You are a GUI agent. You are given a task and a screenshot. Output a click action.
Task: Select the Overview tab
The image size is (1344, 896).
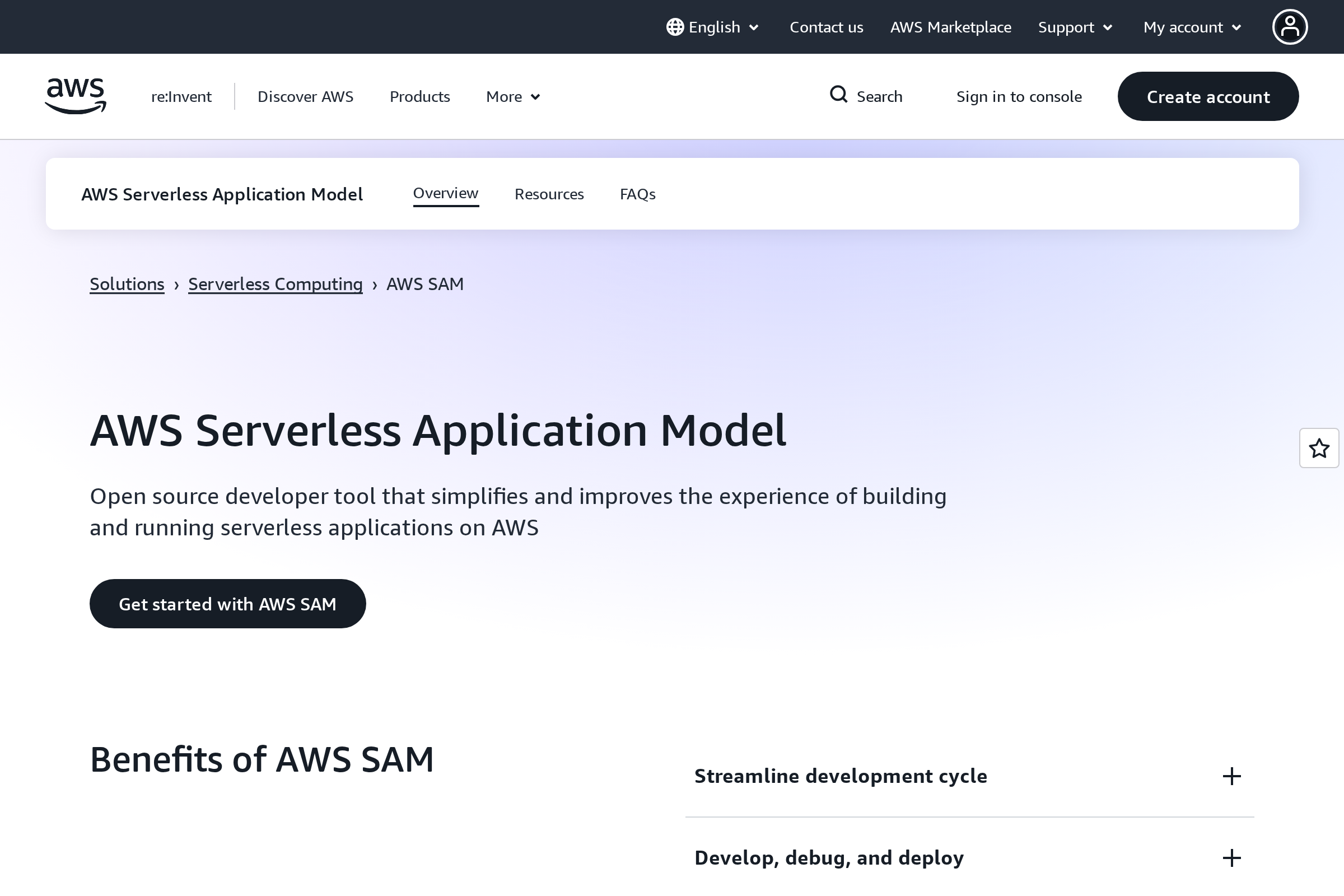[446, 194]
